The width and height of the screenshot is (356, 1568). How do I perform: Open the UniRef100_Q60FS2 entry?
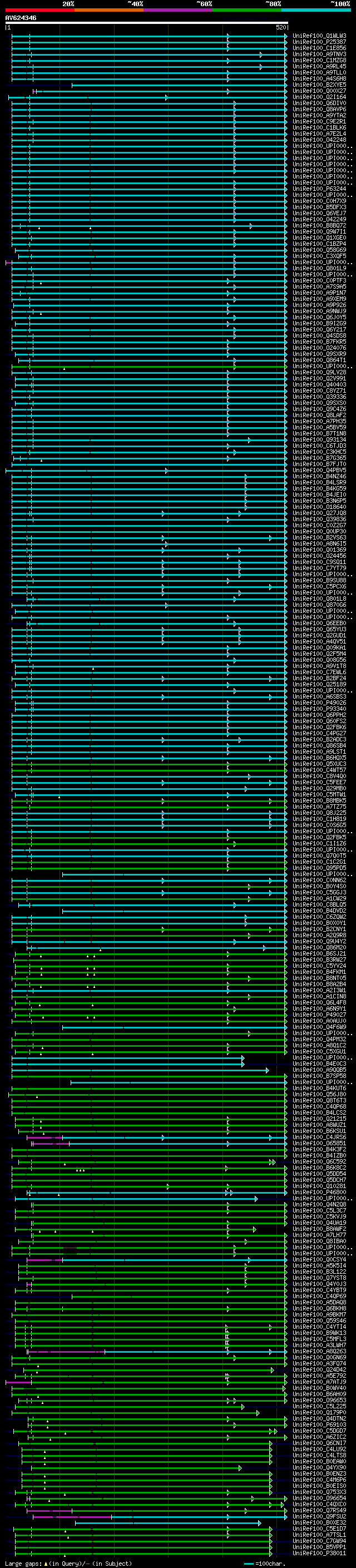(319, 721)
